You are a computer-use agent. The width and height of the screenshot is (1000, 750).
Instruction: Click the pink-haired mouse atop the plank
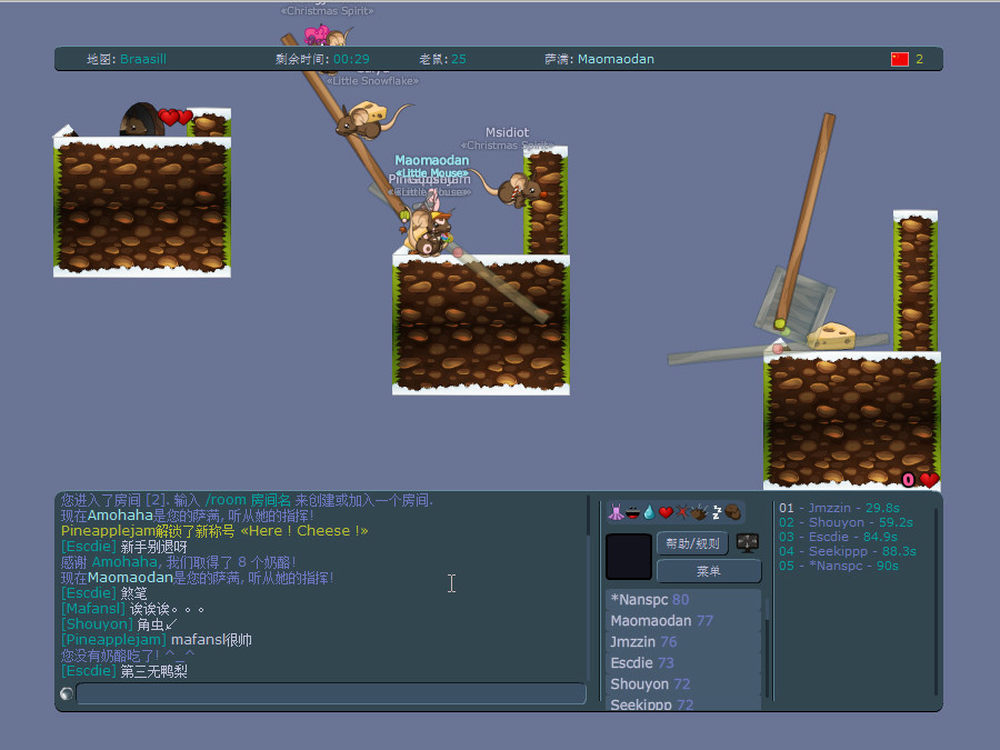click(325, 35)
